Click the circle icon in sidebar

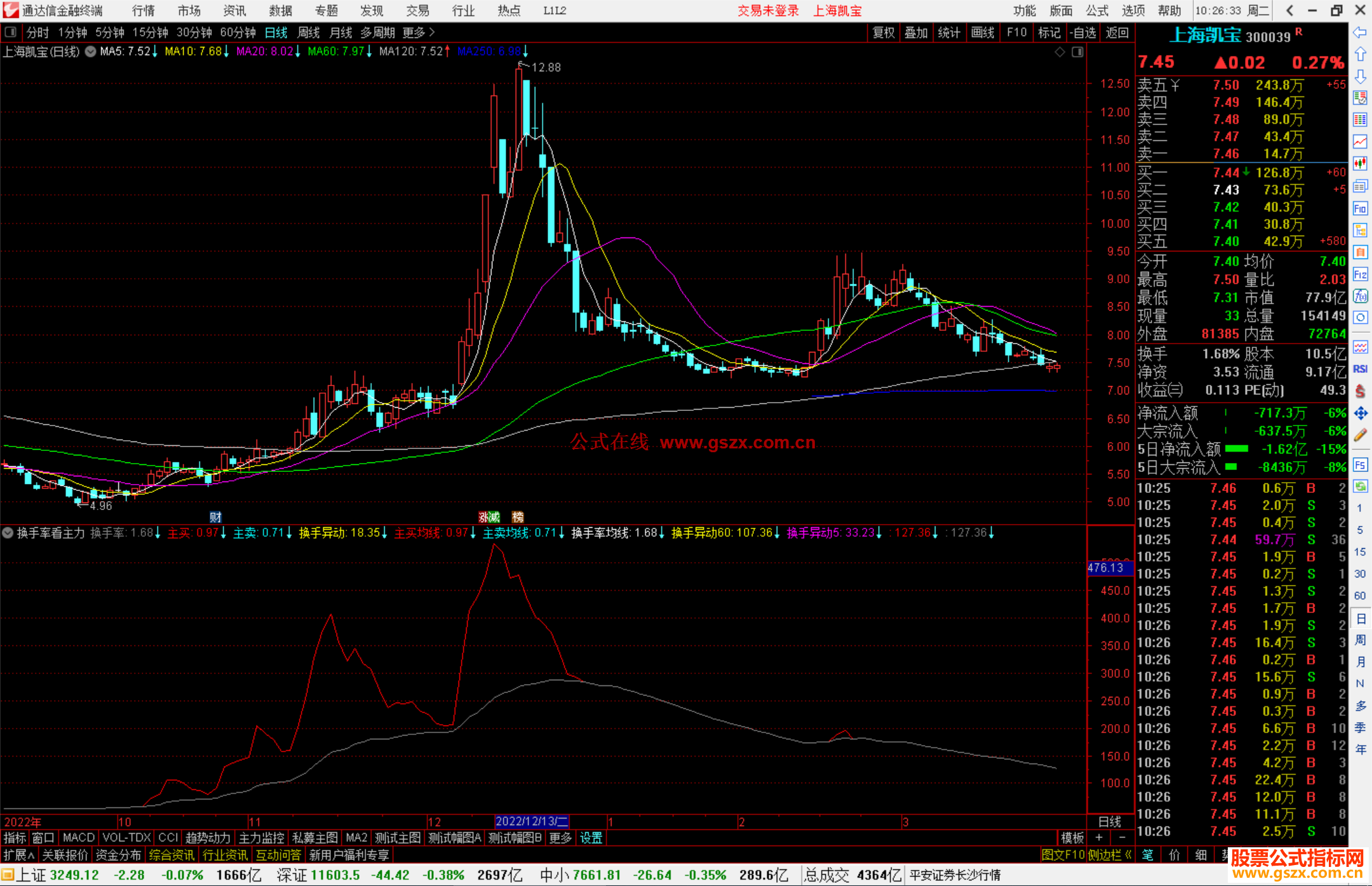pos(1360,318)
